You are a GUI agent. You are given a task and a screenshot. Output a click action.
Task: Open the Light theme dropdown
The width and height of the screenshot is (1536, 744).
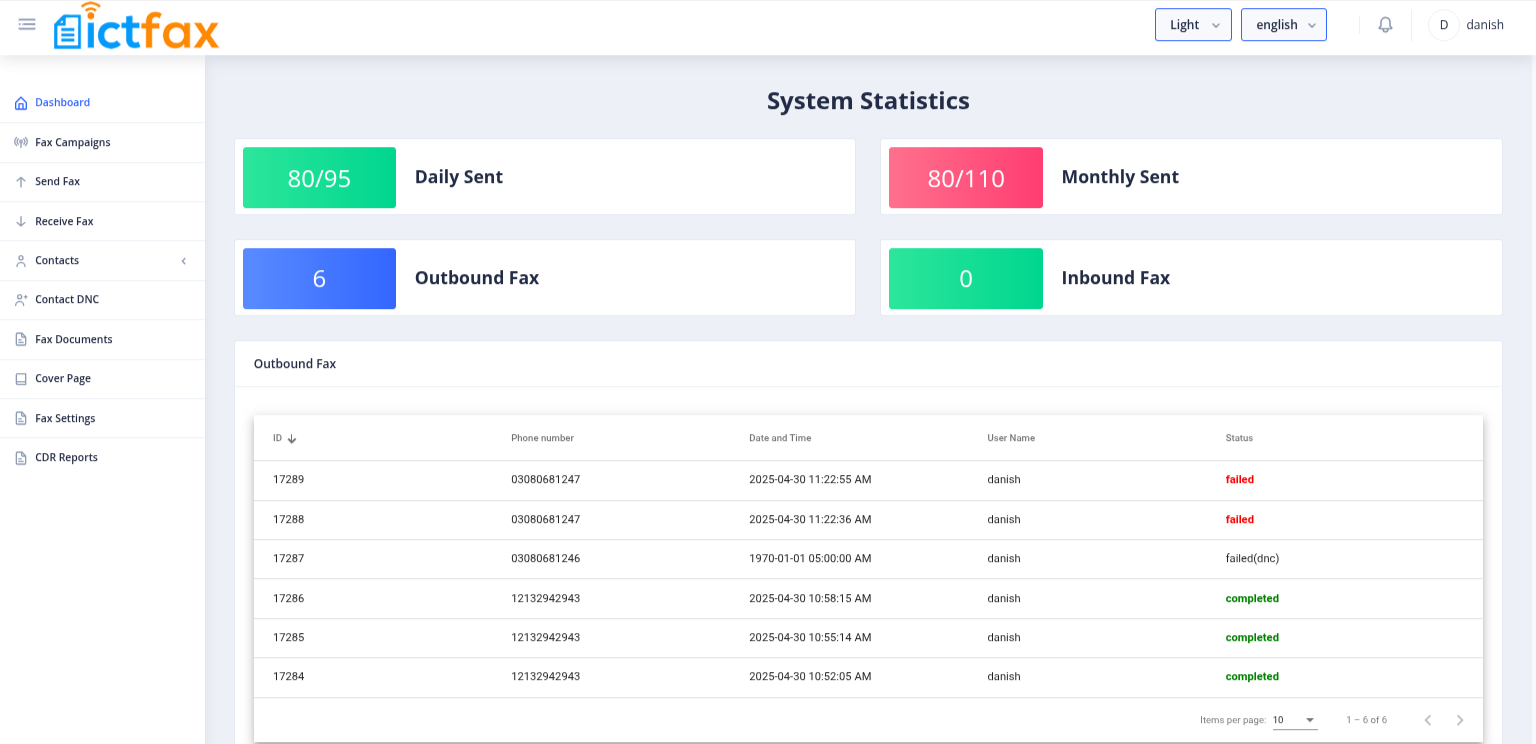point(1193,25)
